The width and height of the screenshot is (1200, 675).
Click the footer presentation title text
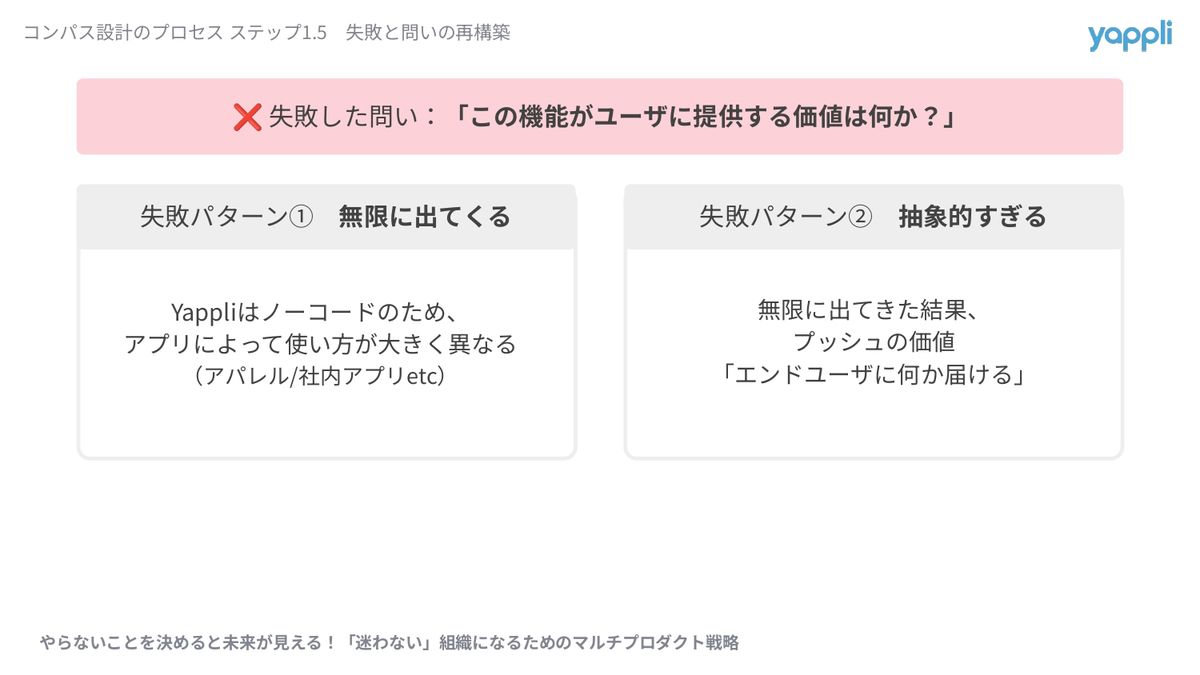point(390,643)
